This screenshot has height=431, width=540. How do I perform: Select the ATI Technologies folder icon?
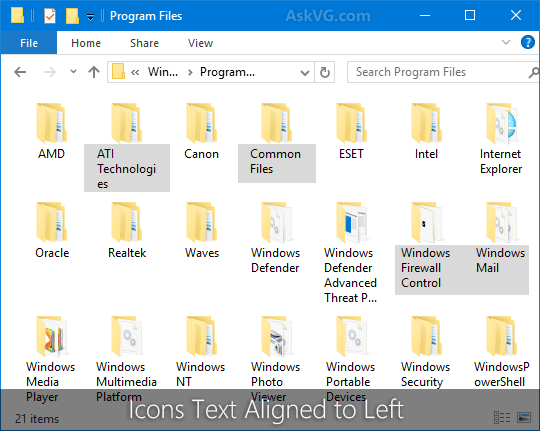127,123
